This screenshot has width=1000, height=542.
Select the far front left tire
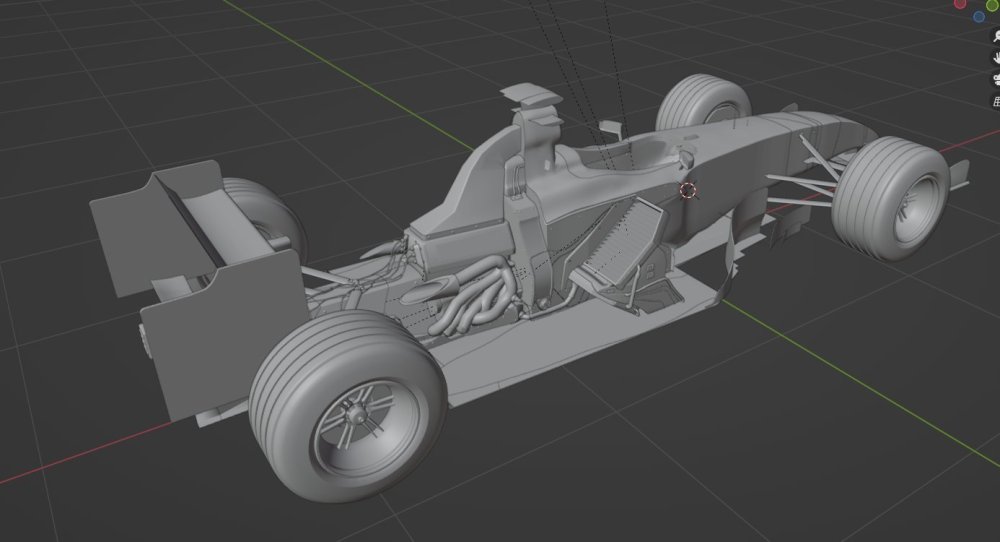click(702, 102)
